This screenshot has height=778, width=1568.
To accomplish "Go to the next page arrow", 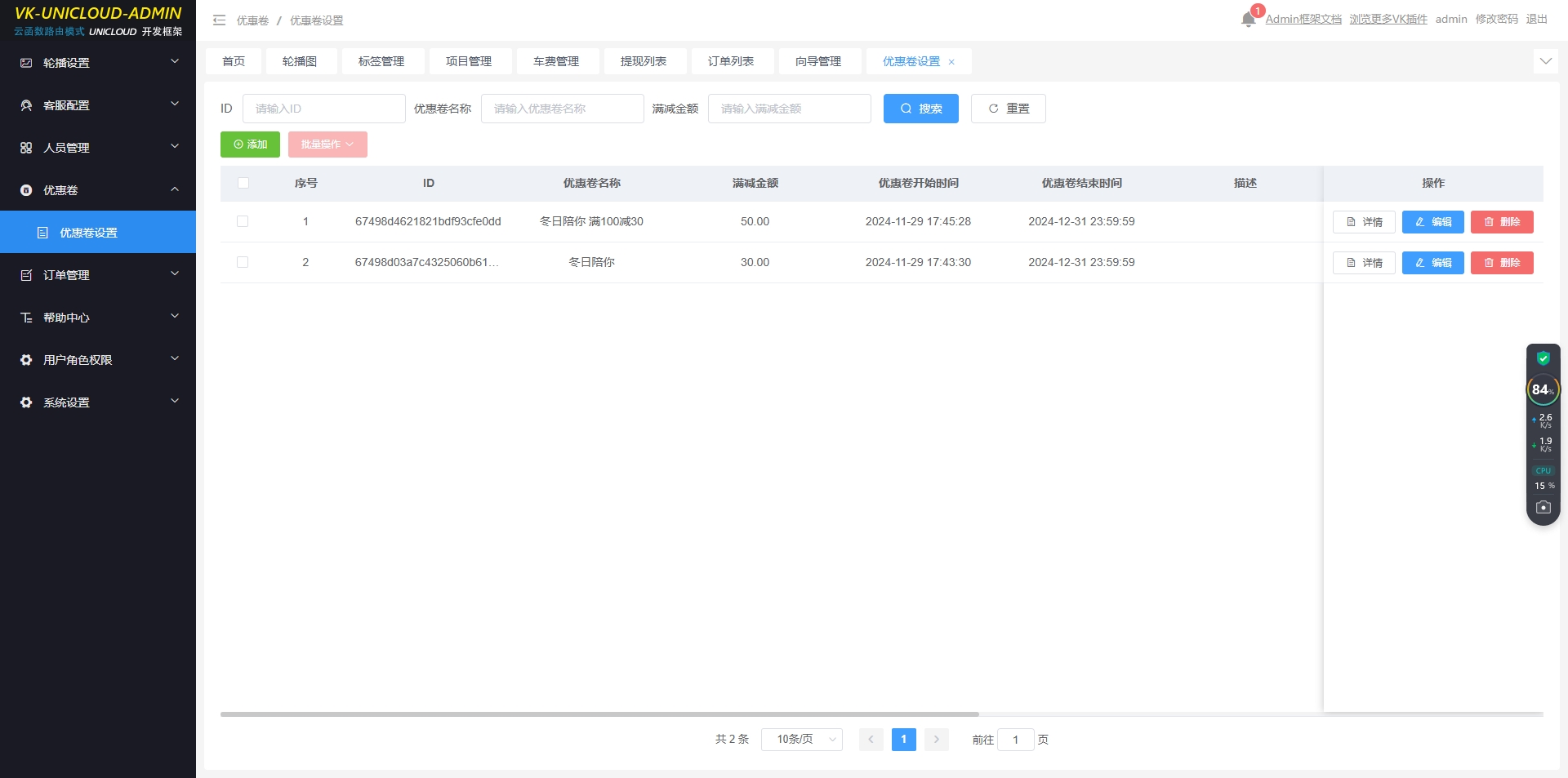I will point(937,740).
